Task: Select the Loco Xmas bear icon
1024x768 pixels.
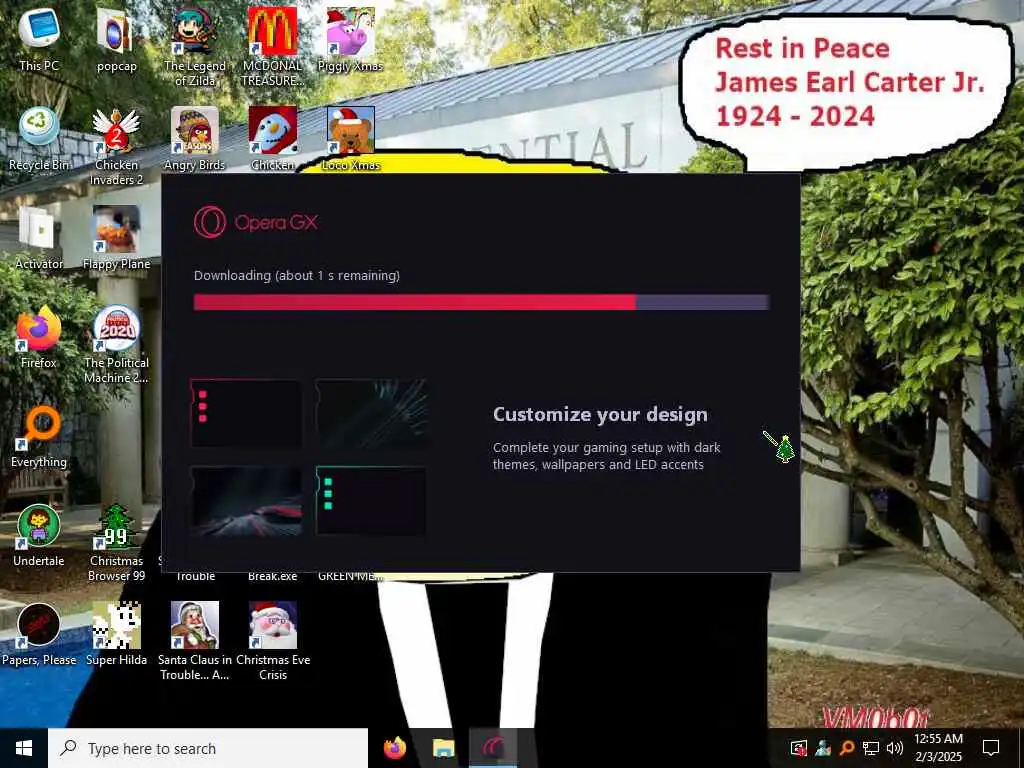Action: click(x=351, y=138)
